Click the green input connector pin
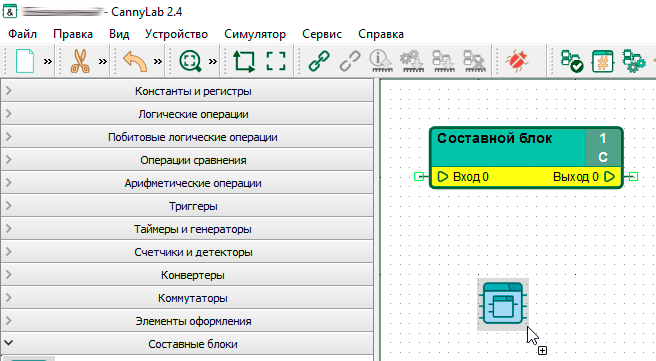This screenshot has width=656, height=361. pyautogui.click(x=419, y=177)
